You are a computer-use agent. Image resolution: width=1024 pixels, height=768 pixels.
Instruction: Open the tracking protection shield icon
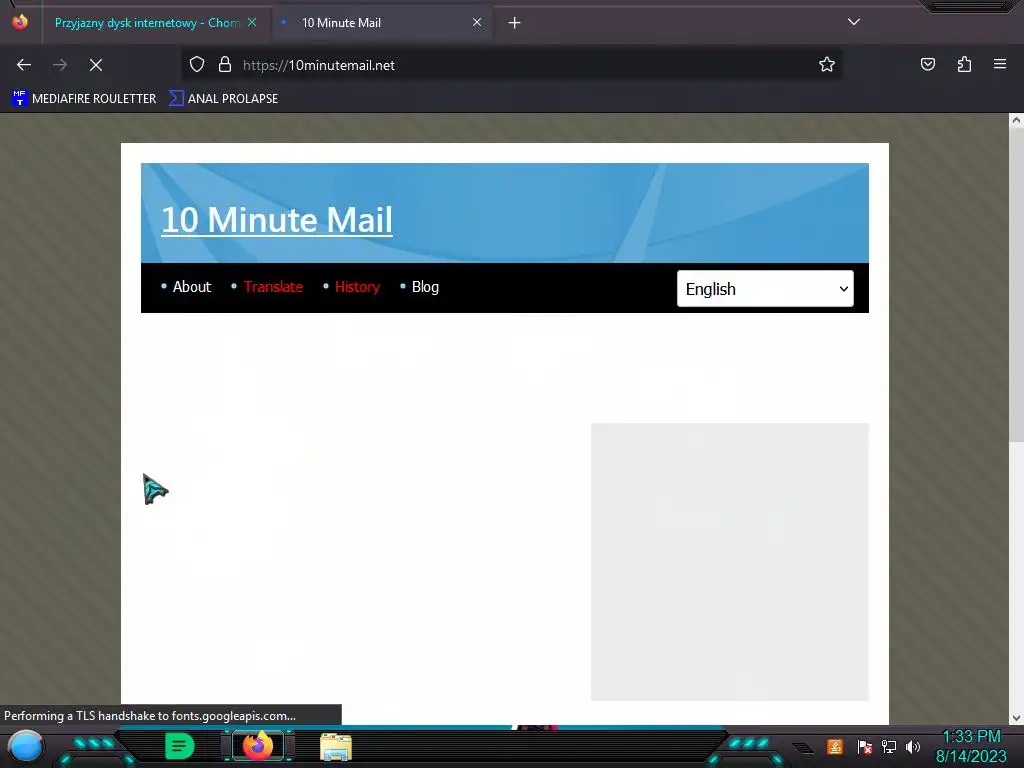197,64
